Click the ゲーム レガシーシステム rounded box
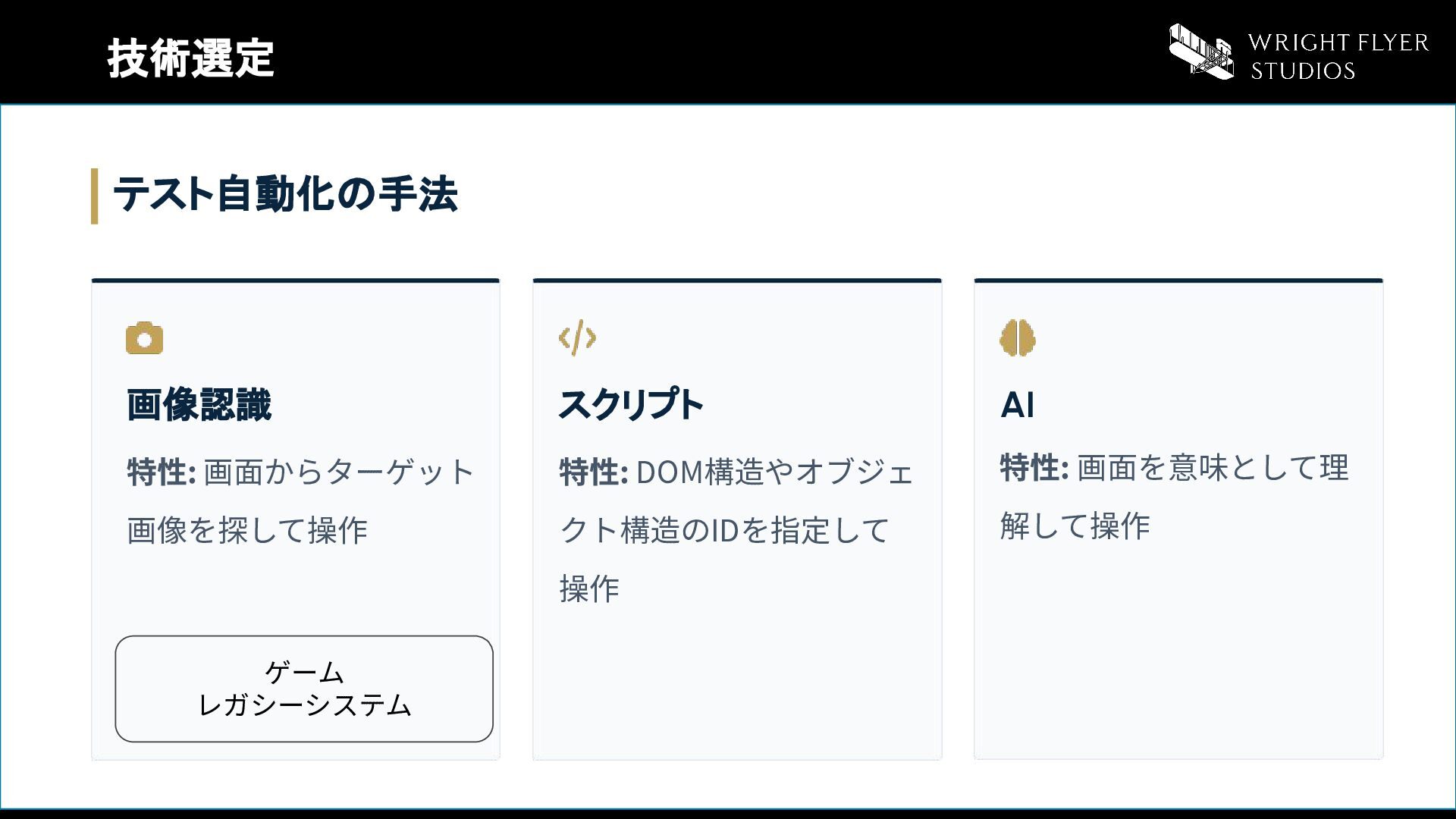The height and width of the screenshot is (819, 1456). click(x=304, y=689)
